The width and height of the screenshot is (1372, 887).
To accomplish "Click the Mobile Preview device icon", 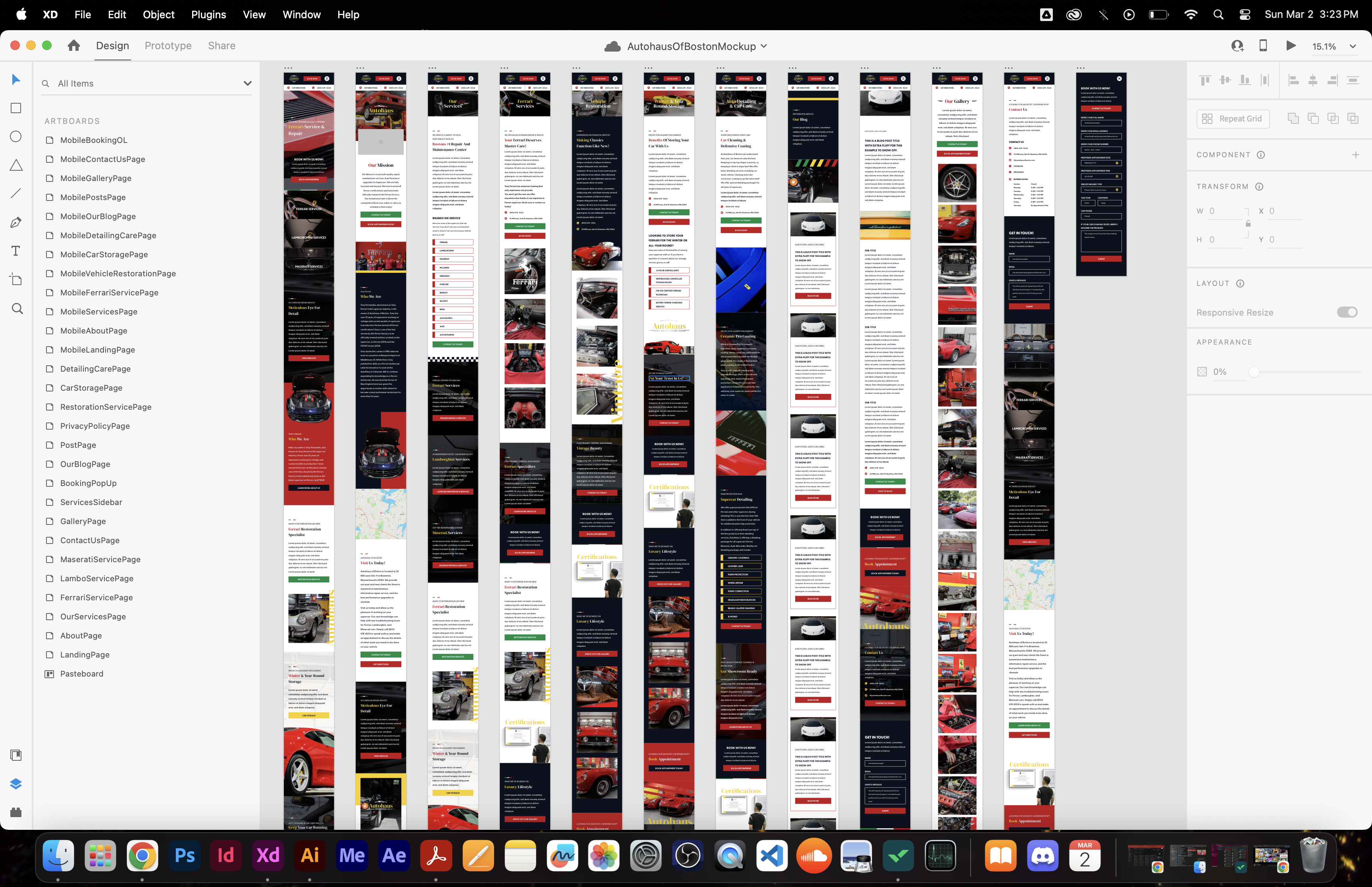I will point(1263,46).
